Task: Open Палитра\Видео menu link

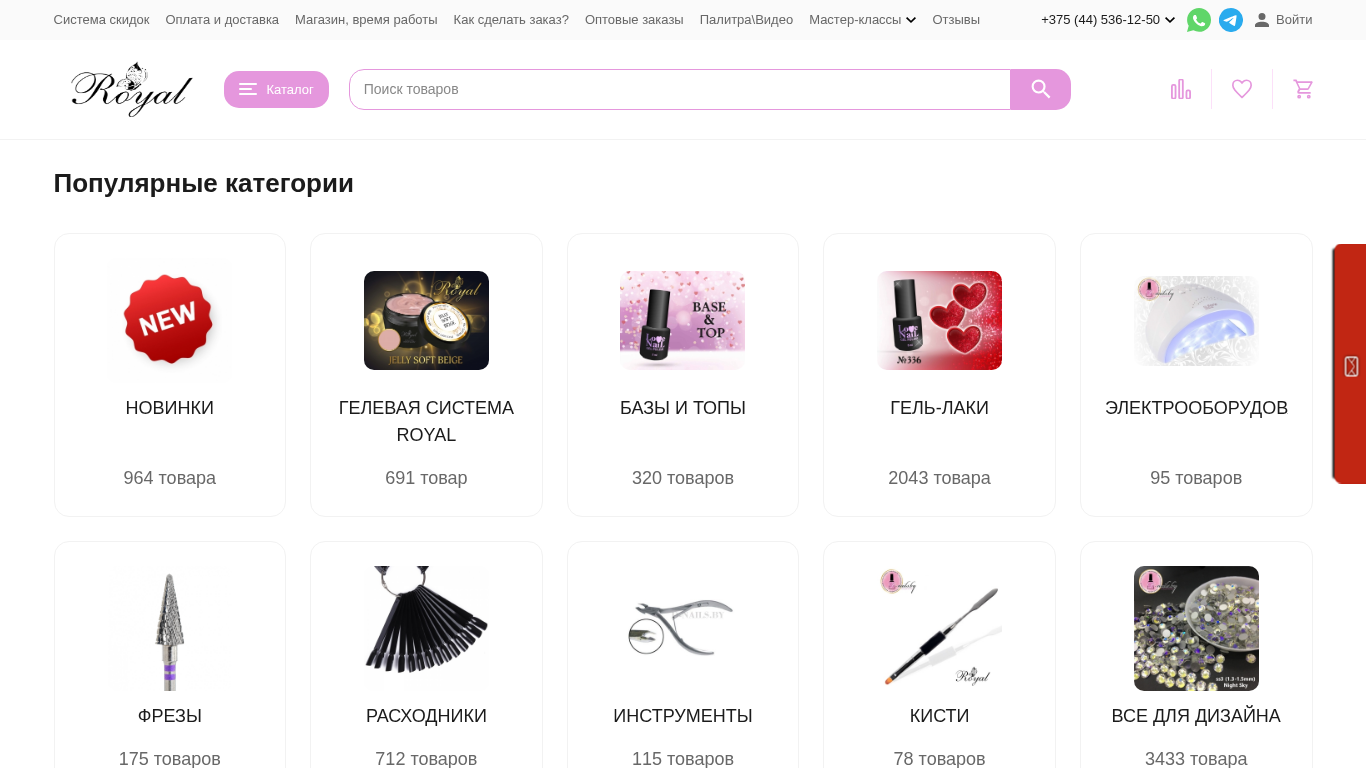Action: pos(746,20)
